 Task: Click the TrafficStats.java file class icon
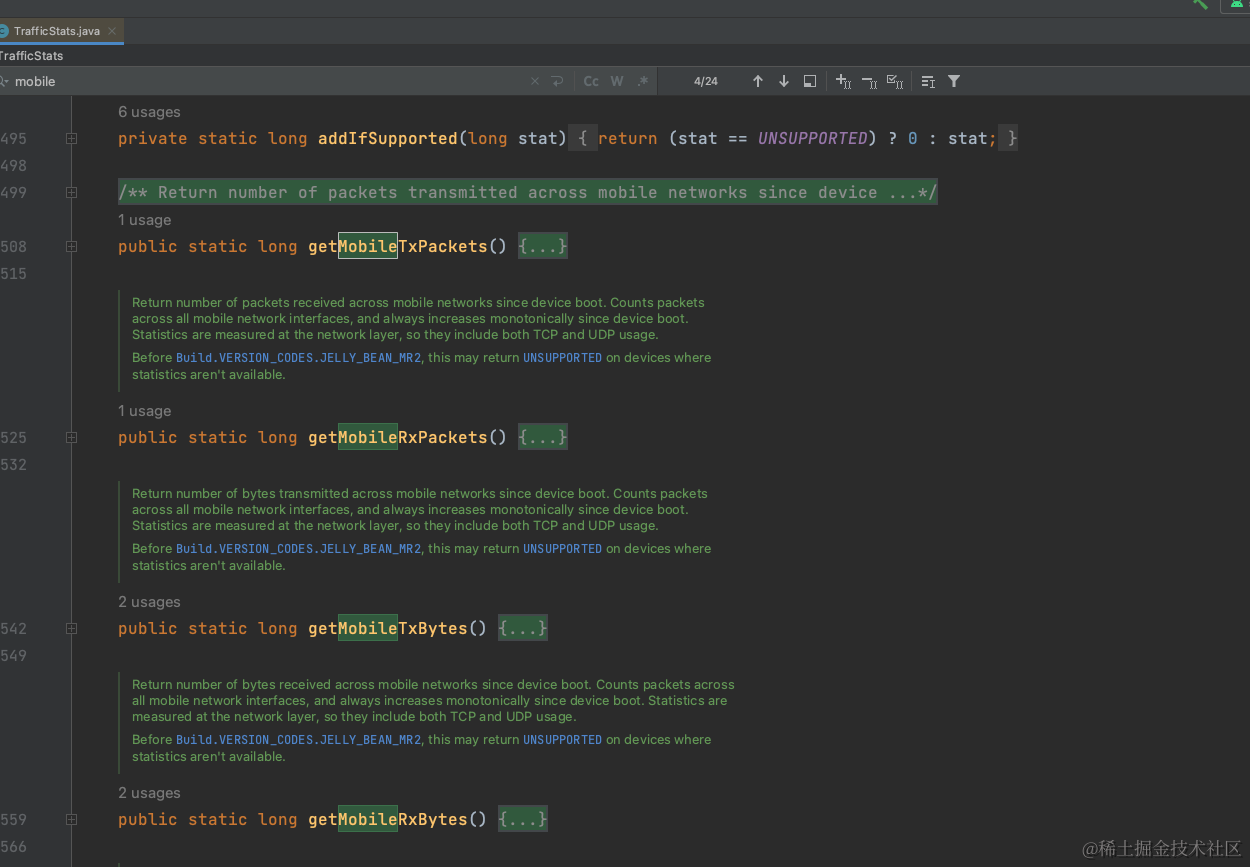pos(3,31)
